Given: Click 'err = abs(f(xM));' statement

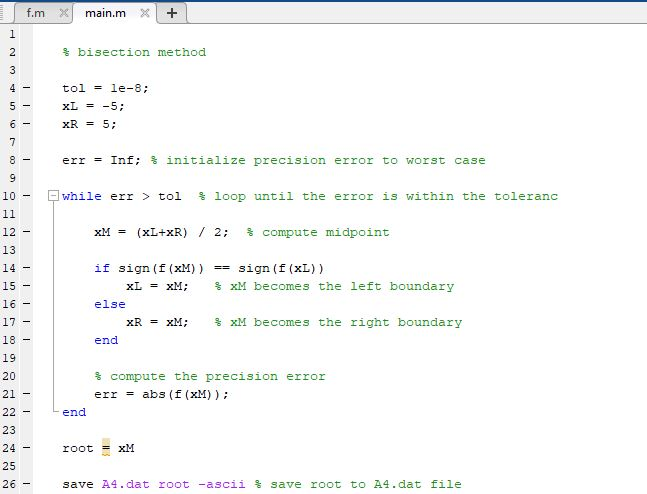Looking at the screenshot, I should 161,395.
